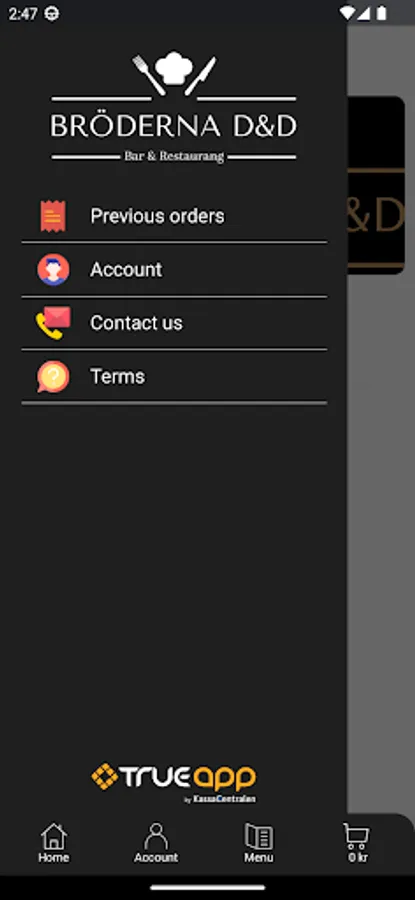Switch to the Menu tab label
Viewport: 415px width, 900px height.
(x=259, y=858)
